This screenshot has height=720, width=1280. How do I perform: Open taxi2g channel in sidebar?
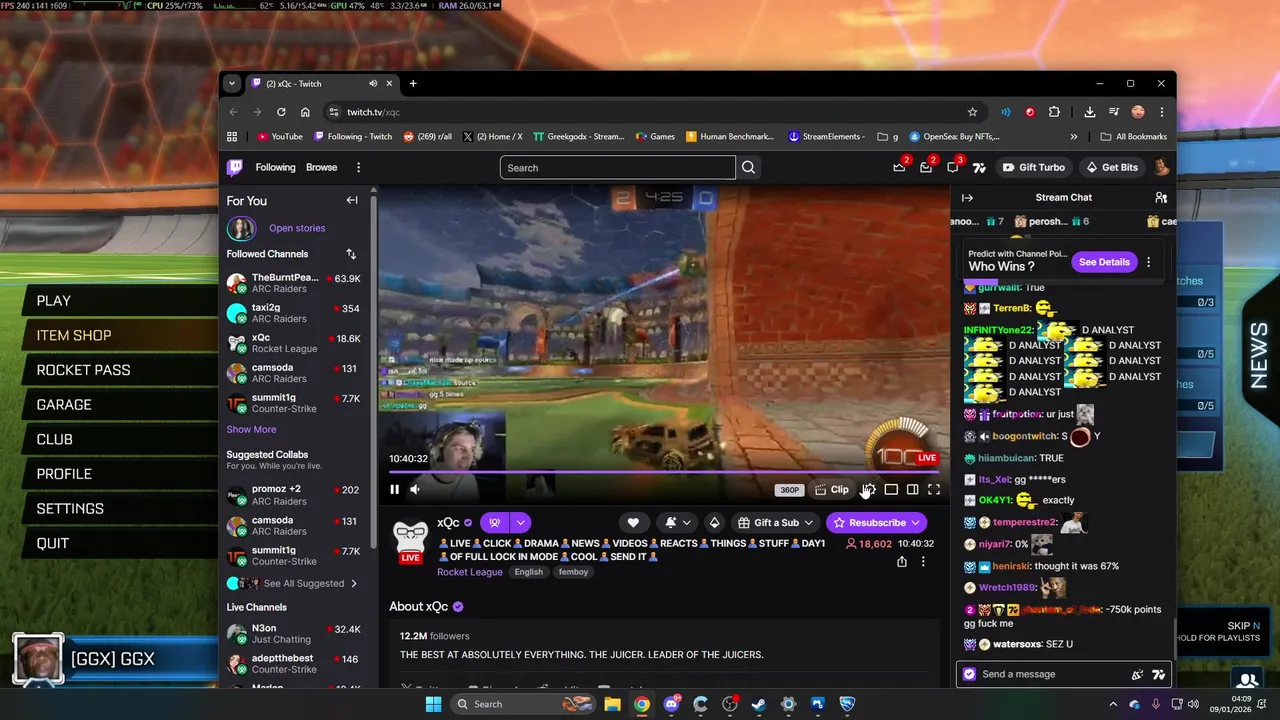click(294, 313)
